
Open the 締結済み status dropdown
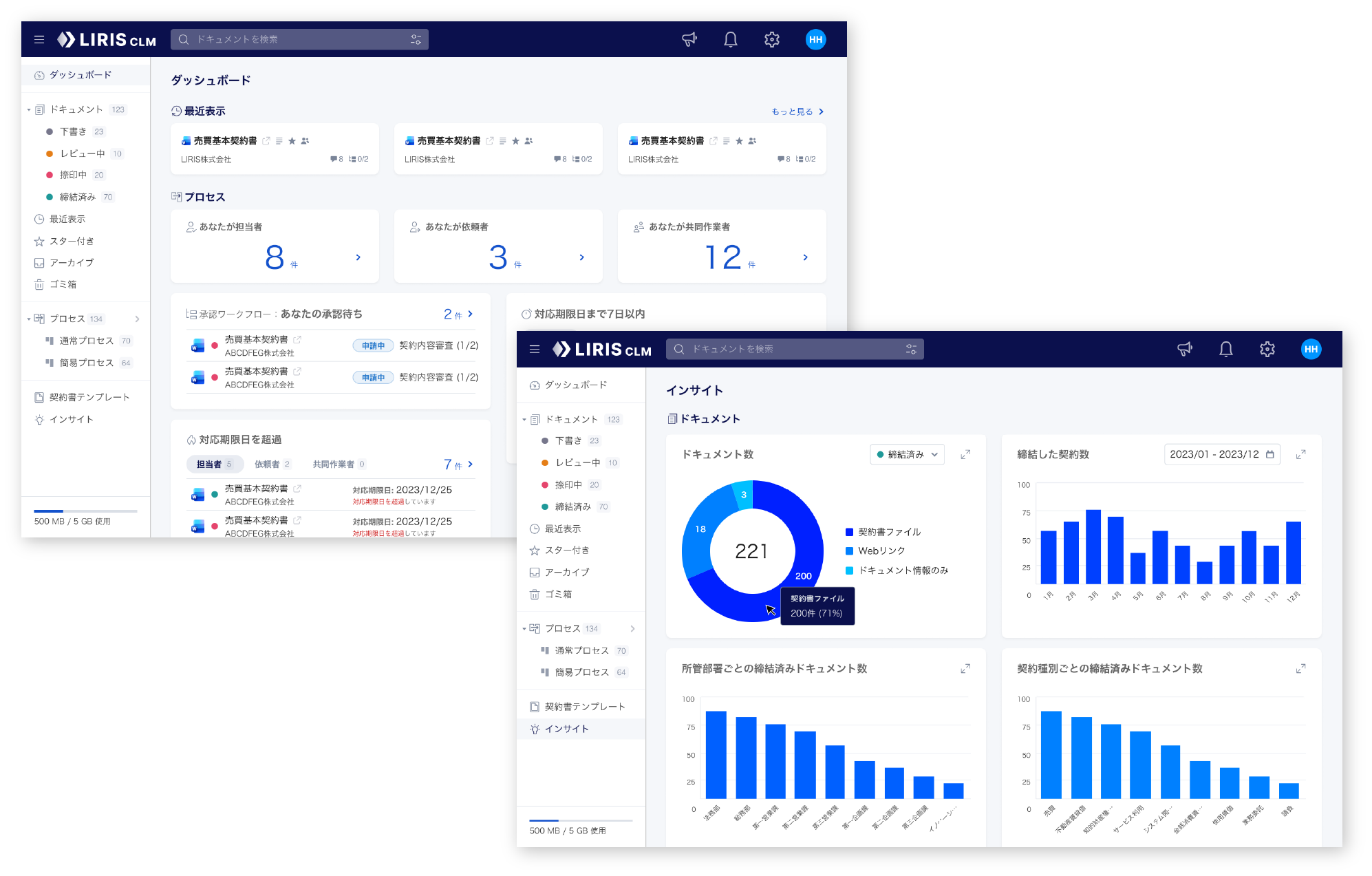[x=907, y=454]
